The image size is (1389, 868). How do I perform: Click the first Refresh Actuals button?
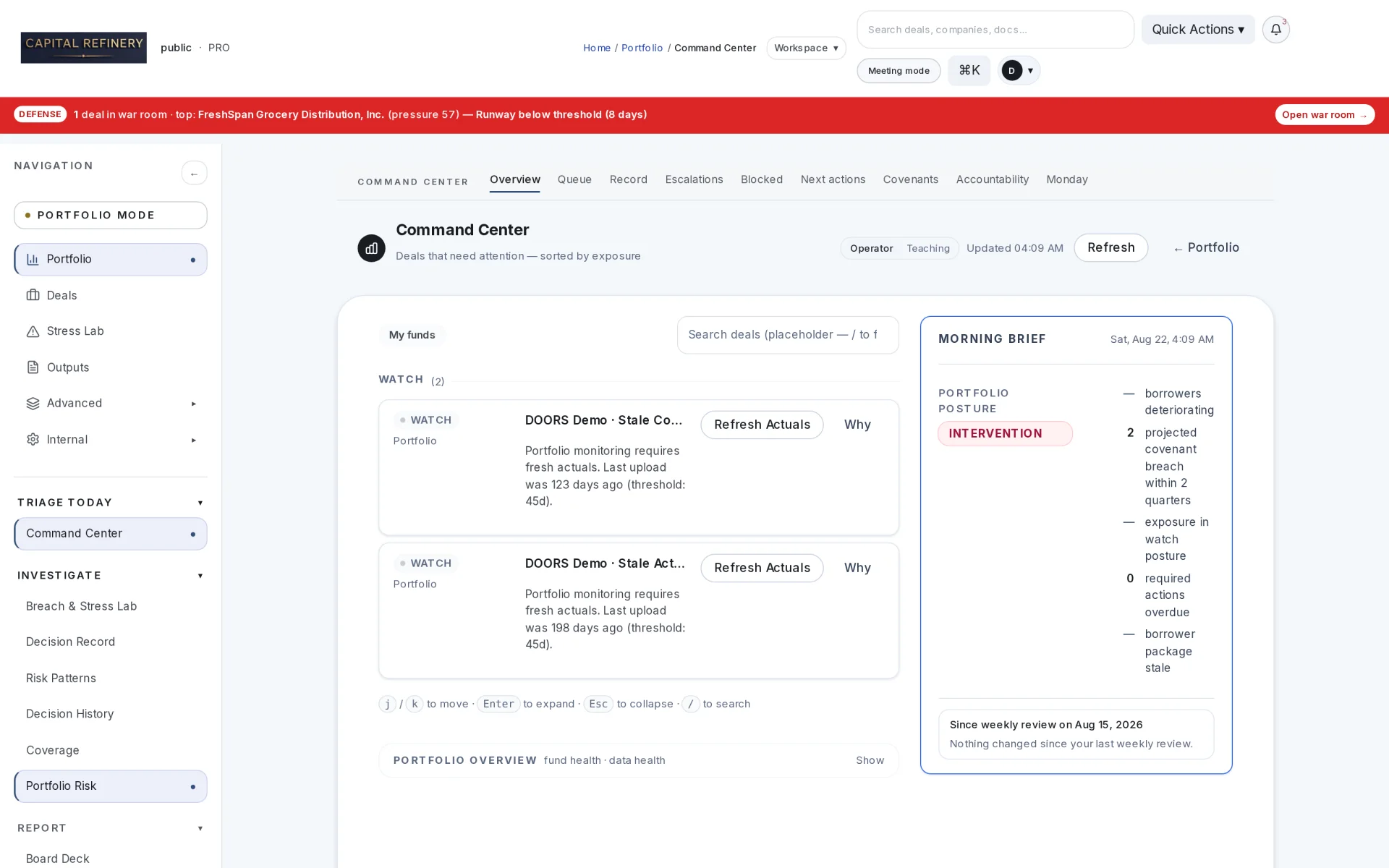(x=762, y=425)
